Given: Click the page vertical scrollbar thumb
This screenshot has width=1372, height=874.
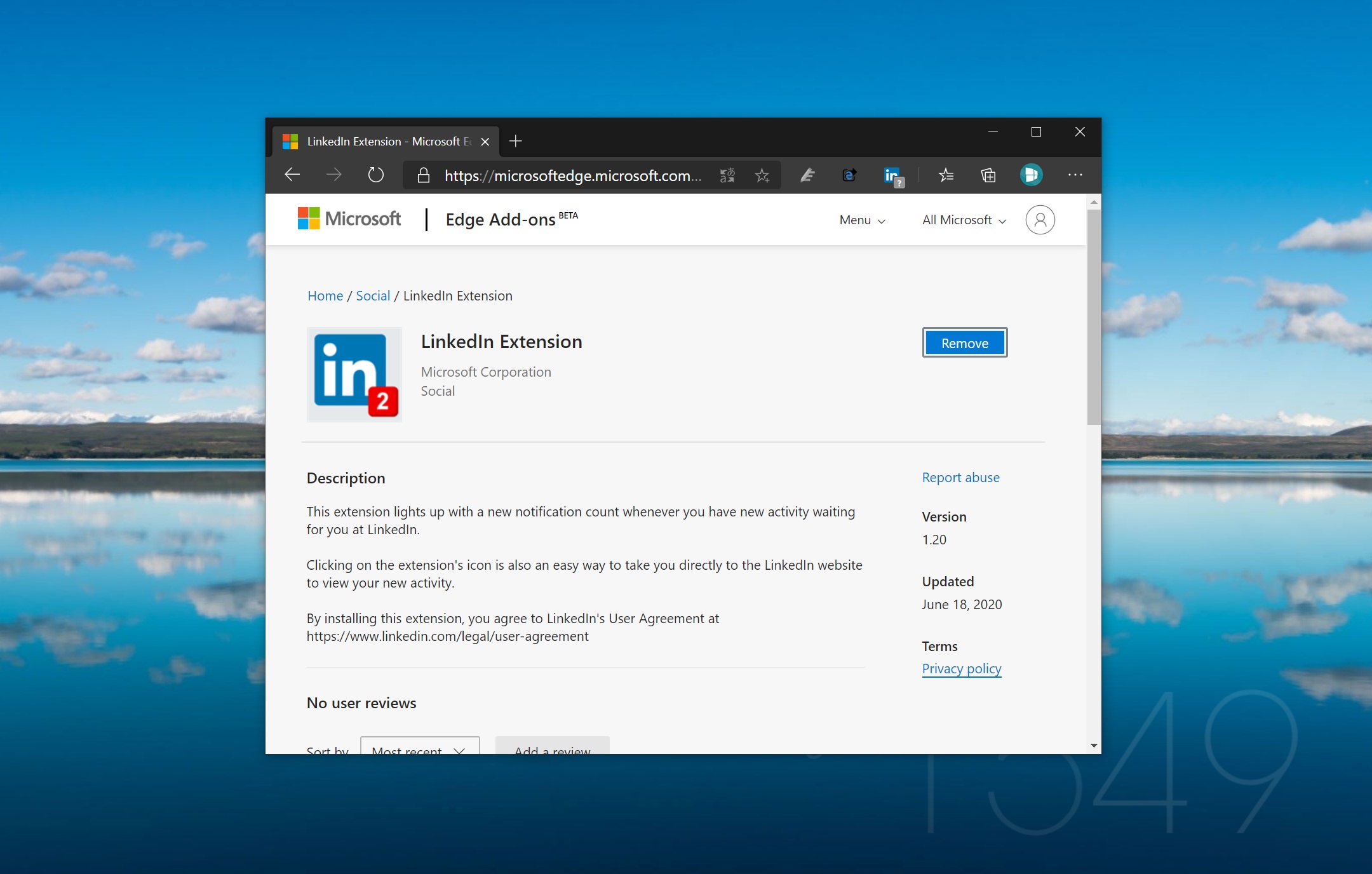Looking at the screenshot, I should click(1093, 316).
